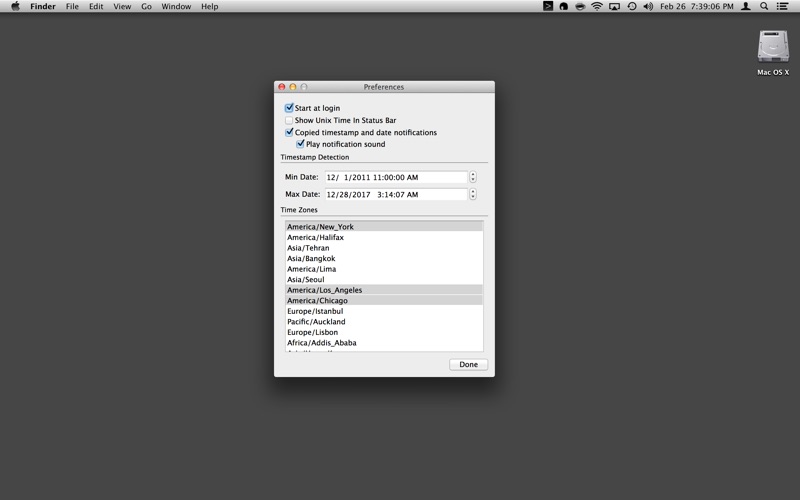Select Asia/Bangkok time zone

click(384, 258)
